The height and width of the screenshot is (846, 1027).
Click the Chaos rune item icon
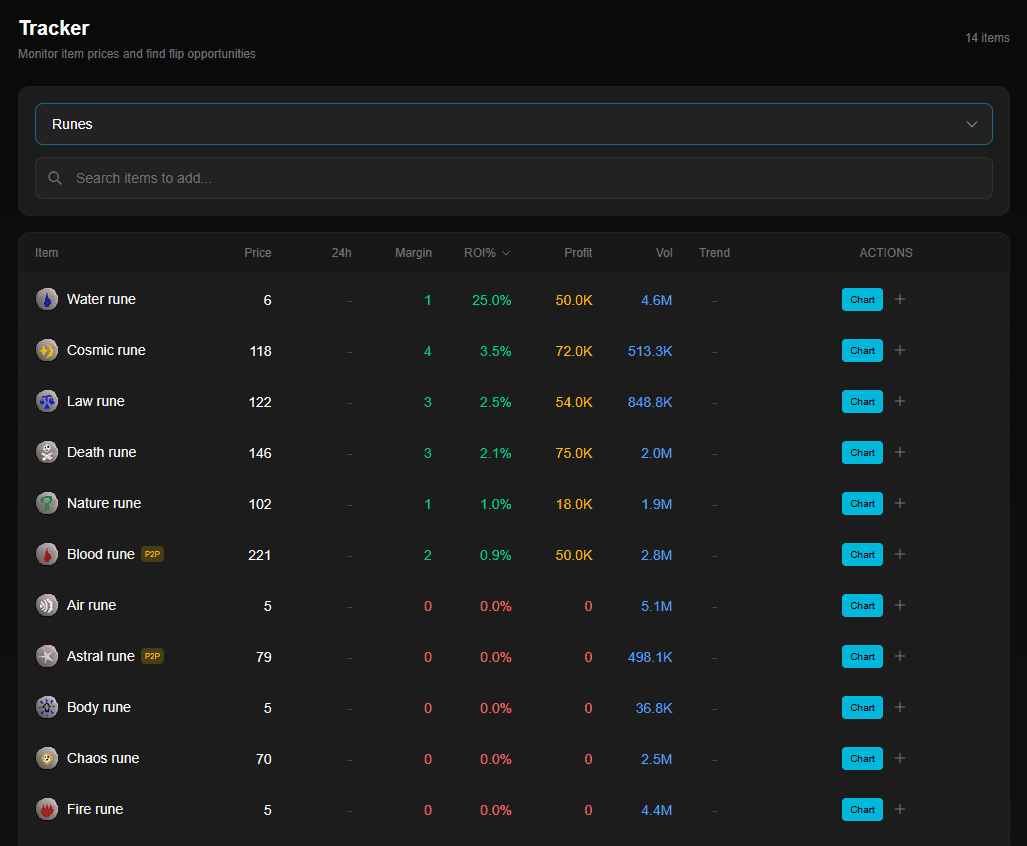coord(47,758)
